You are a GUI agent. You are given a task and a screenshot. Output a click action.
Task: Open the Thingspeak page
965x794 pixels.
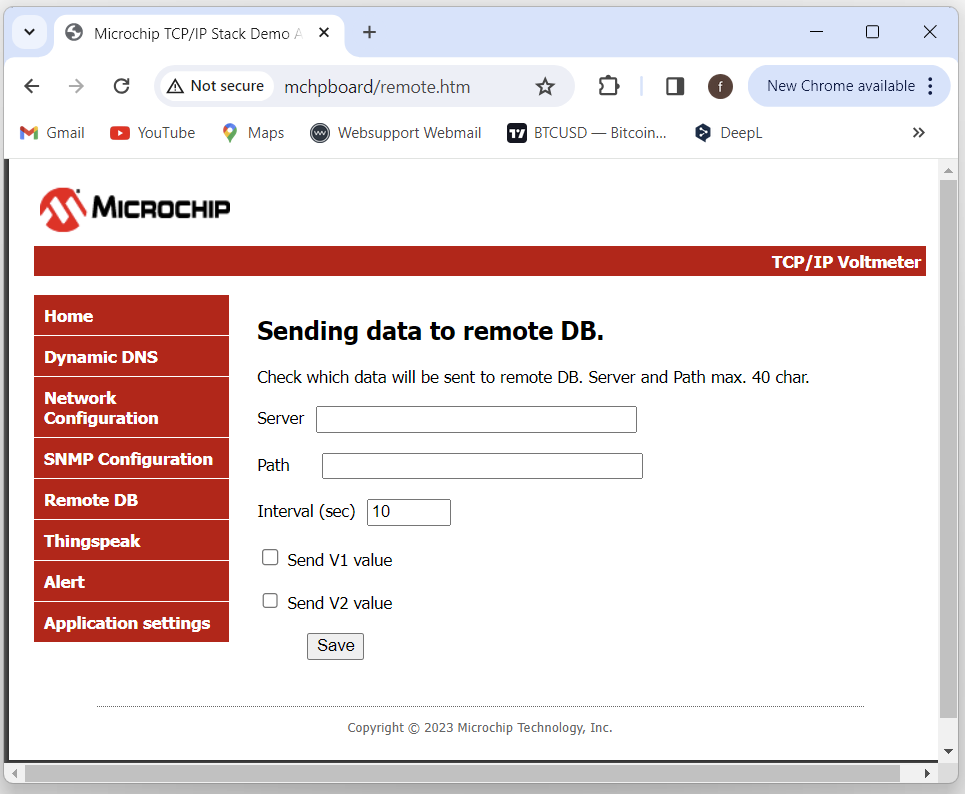click(131, 541)
